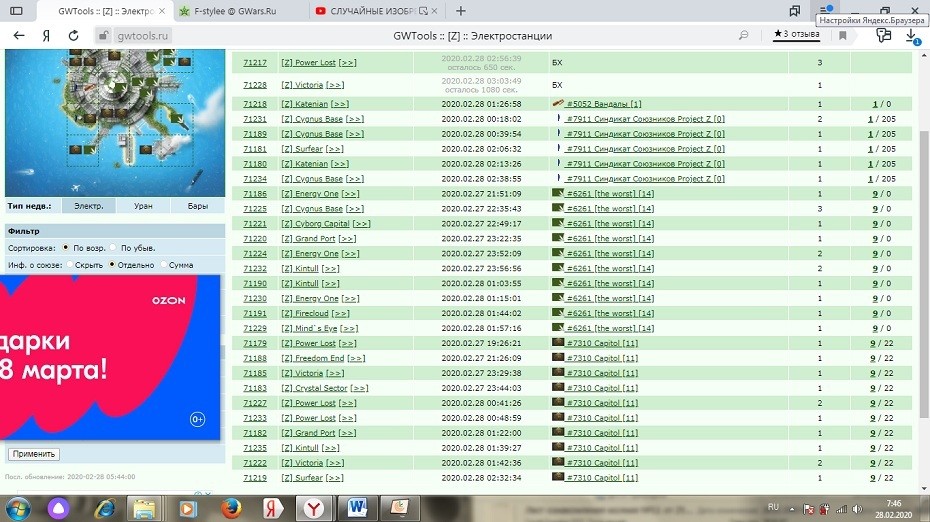Click the magnifier icon in the address bar

click(743, 36)
